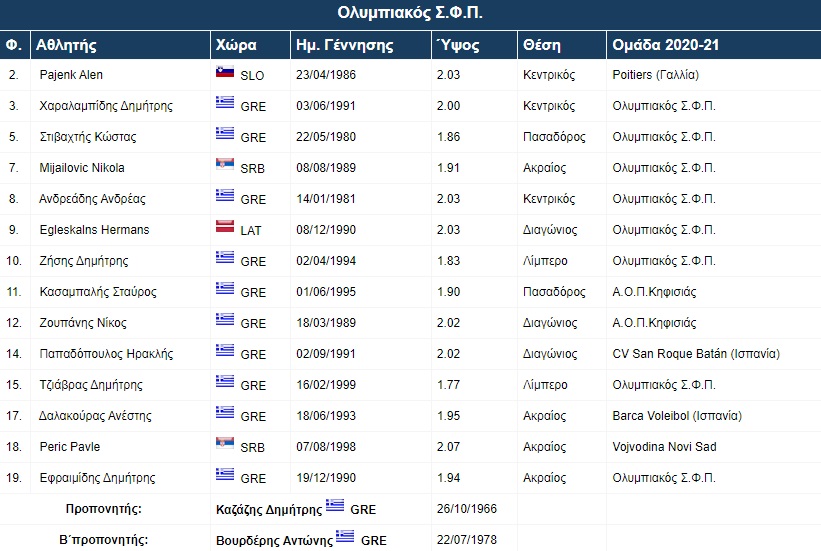821x551 pixels.
Task: Select the athlete name Τζιάβρας Δημήτρης
Action: pyautogui.click(x=91, y=384)
